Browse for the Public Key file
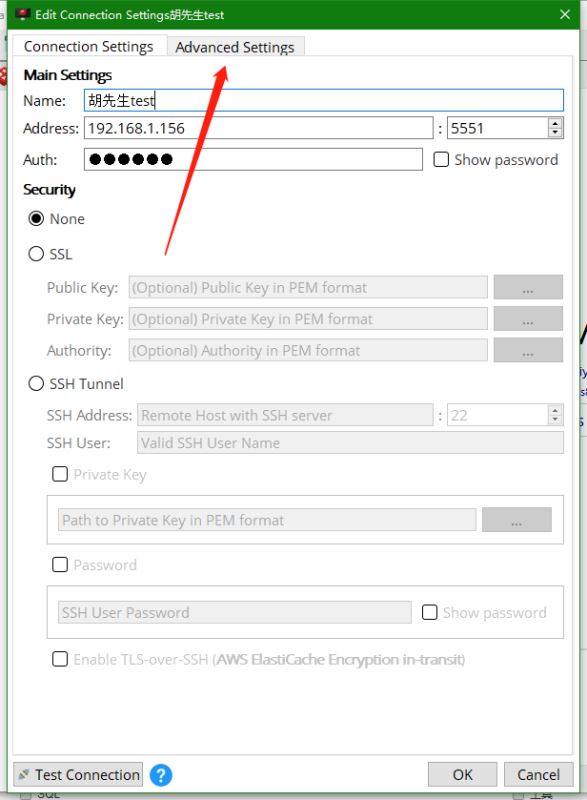This screenshot has height=800, width=587. [x=528, y=287]
